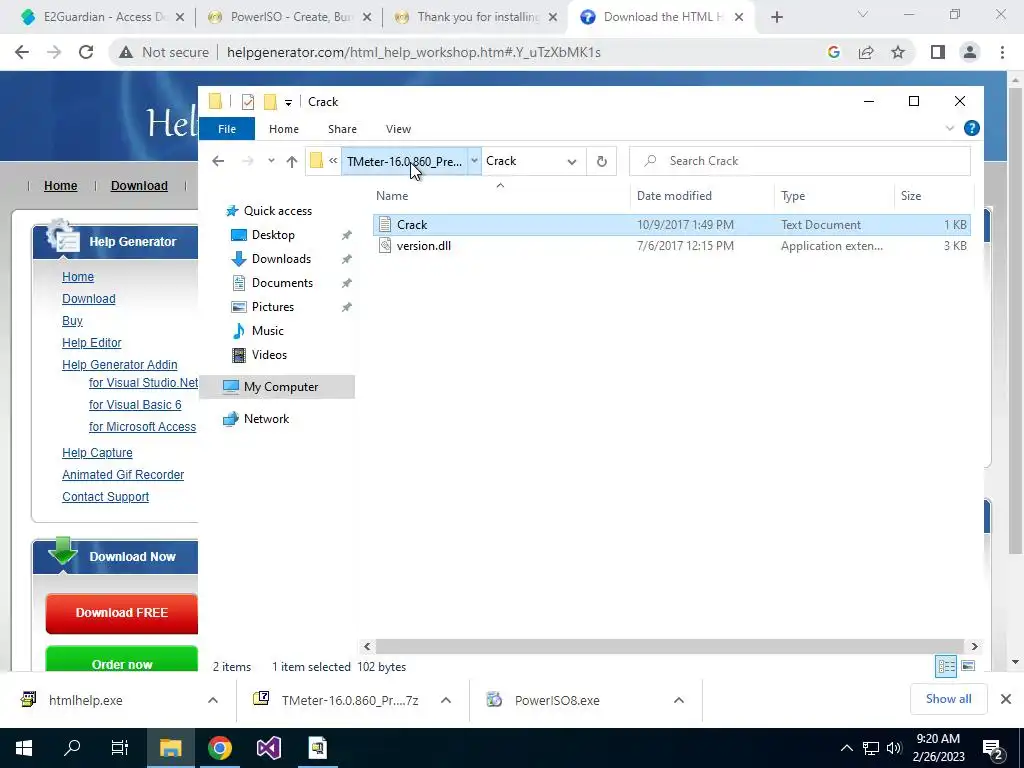
Task: Switch to Large icons view layout
Action: (968, 666)
